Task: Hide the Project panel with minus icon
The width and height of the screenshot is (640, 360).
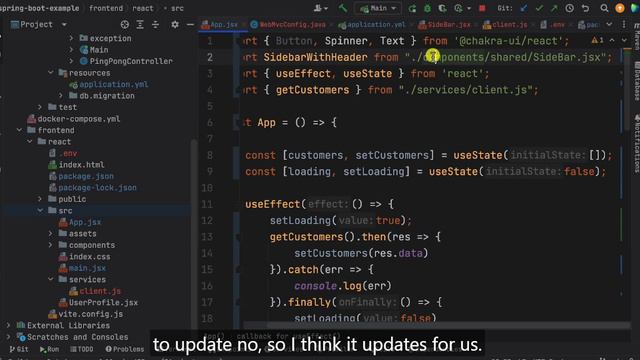Action: tap(190, 25)
